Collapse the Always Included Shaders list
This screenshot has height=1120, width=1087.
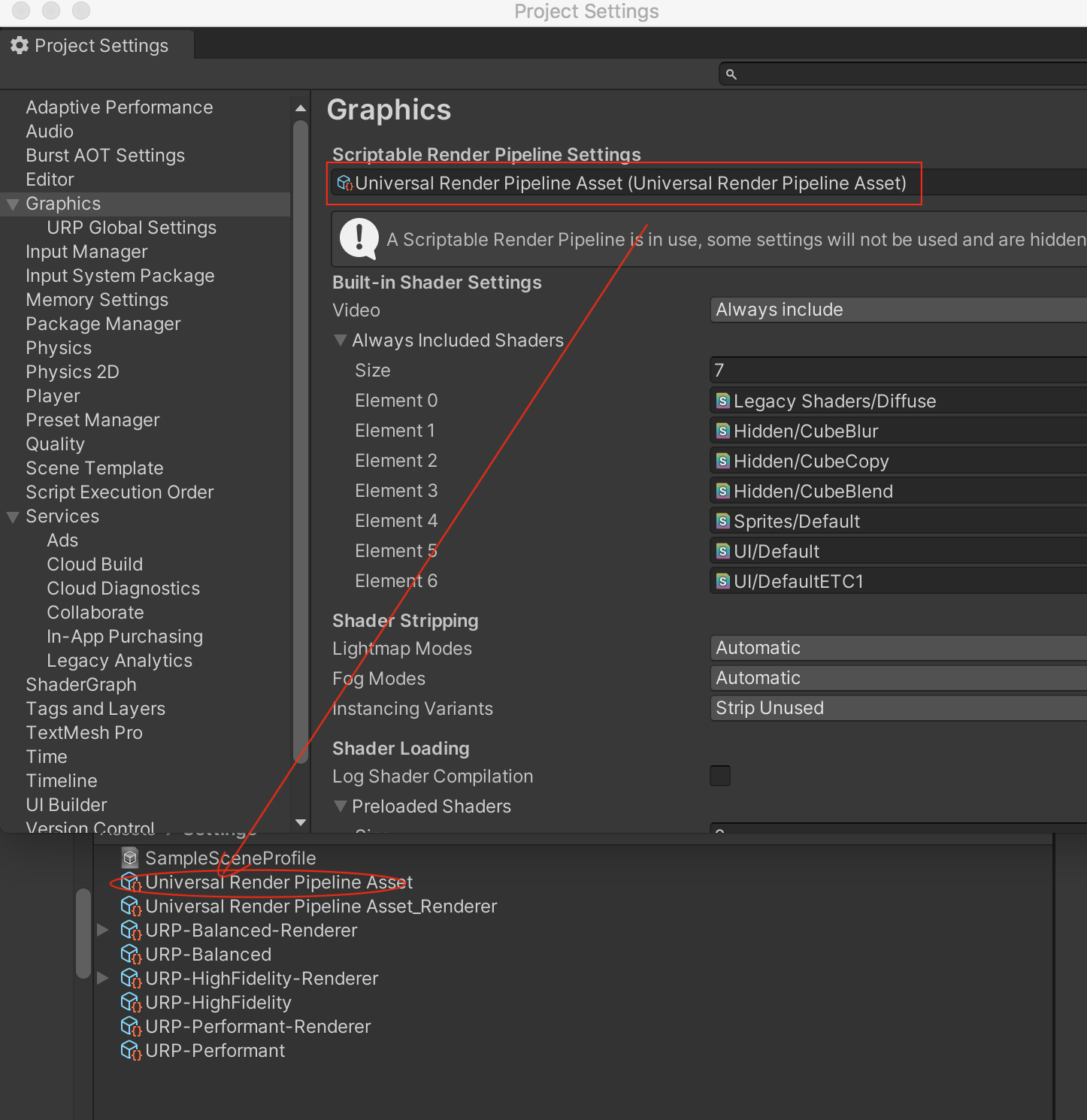pyautogui.click(x=341, y=341)
